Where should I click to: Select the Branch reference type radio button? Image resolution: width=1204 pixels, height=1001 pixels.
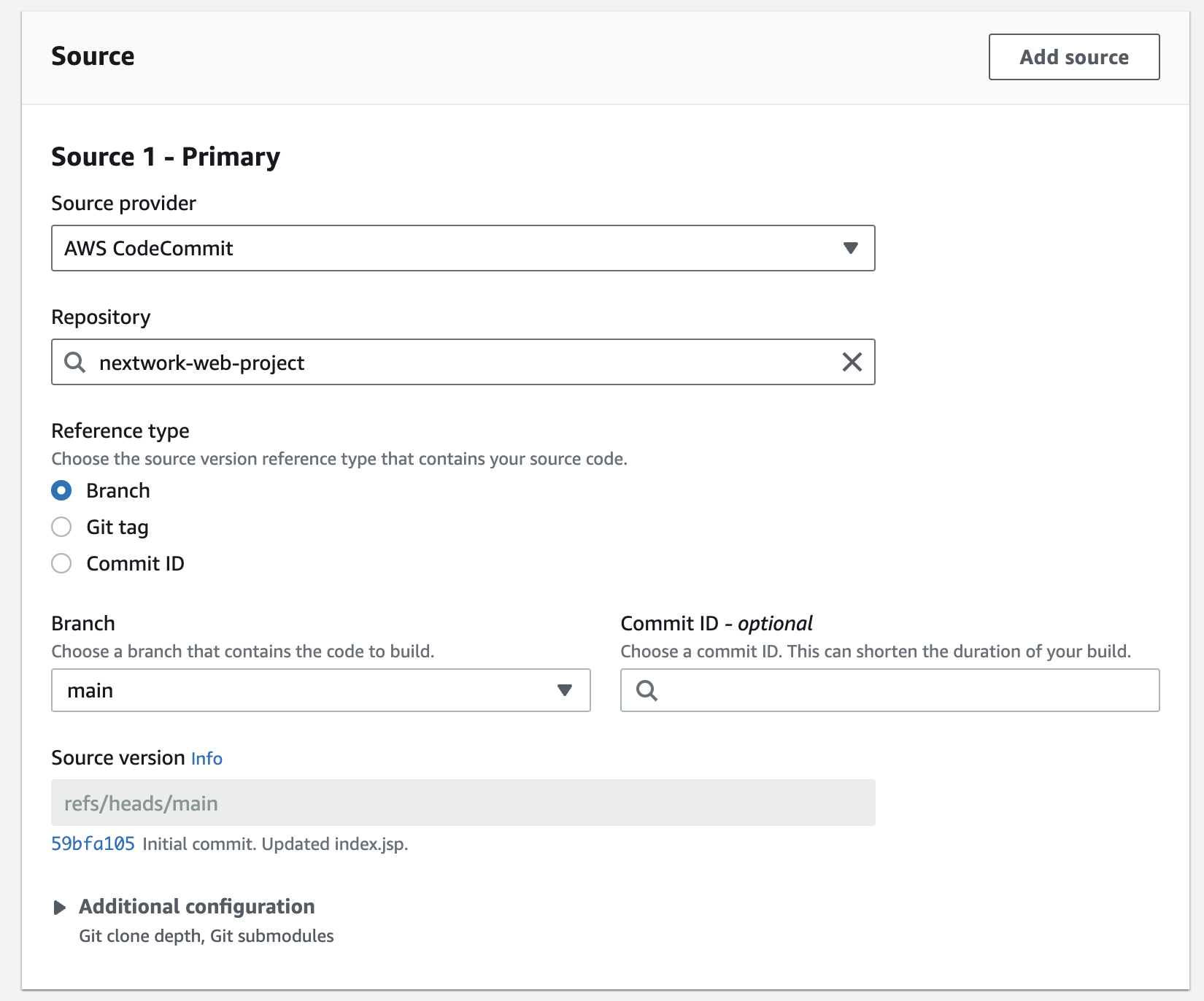62,490
